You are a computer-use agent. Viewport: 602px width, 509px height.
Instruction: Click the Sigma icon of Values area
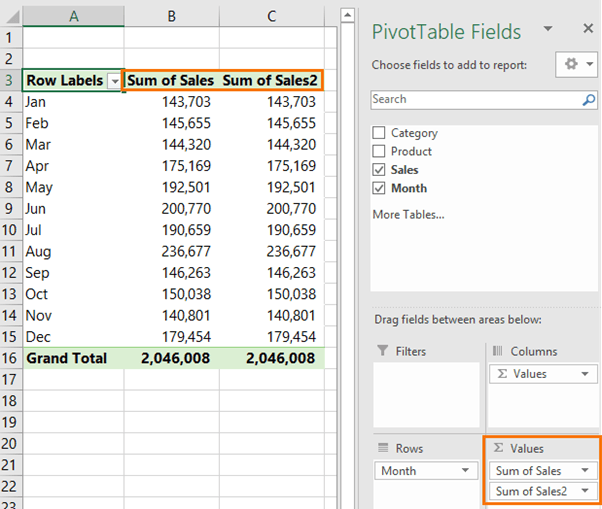(498, 448)
